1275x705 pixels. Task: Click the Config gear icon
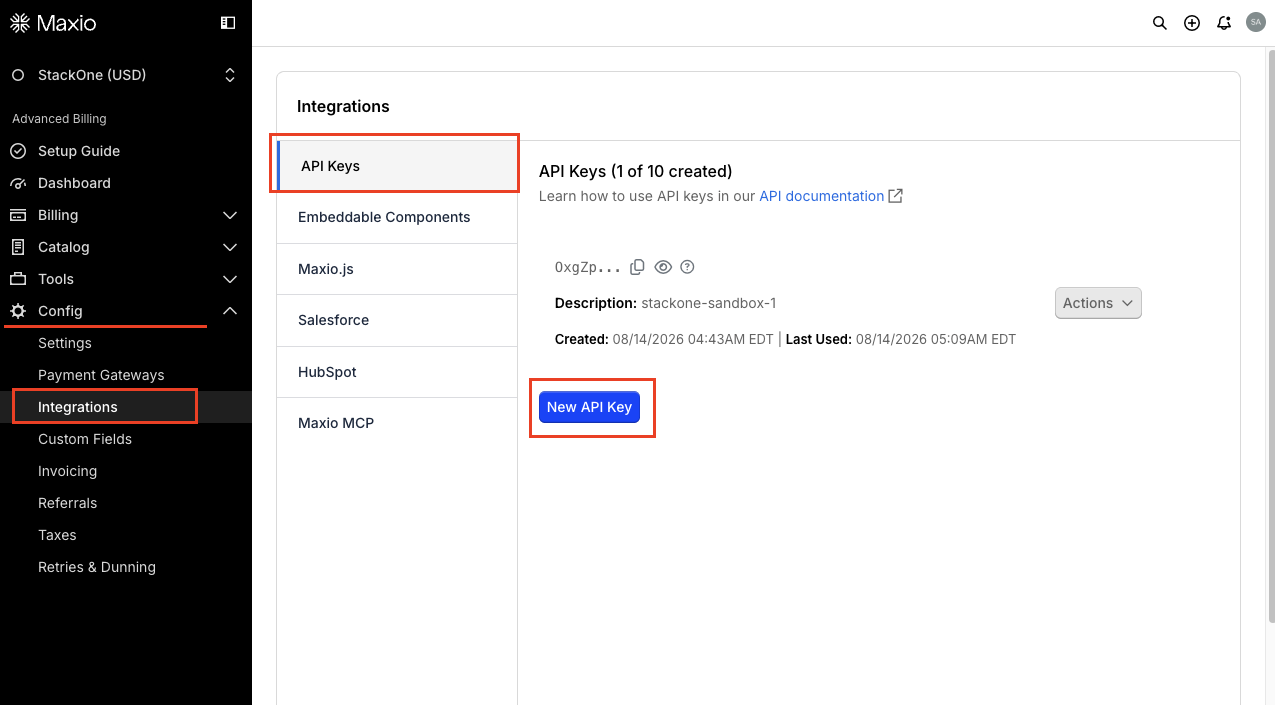[18, 311]
